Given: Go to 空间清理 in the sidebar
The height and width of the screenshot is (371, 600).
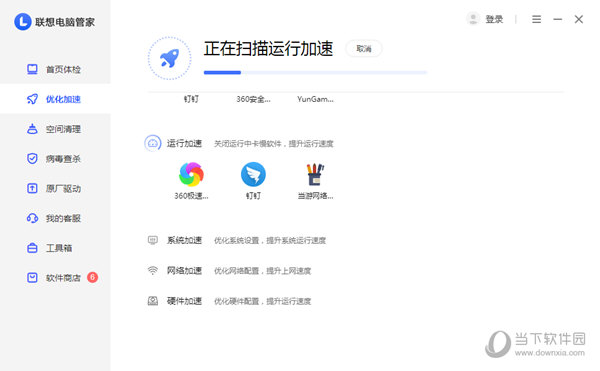Looking at the screenshot, I should [x=55, y=129].
